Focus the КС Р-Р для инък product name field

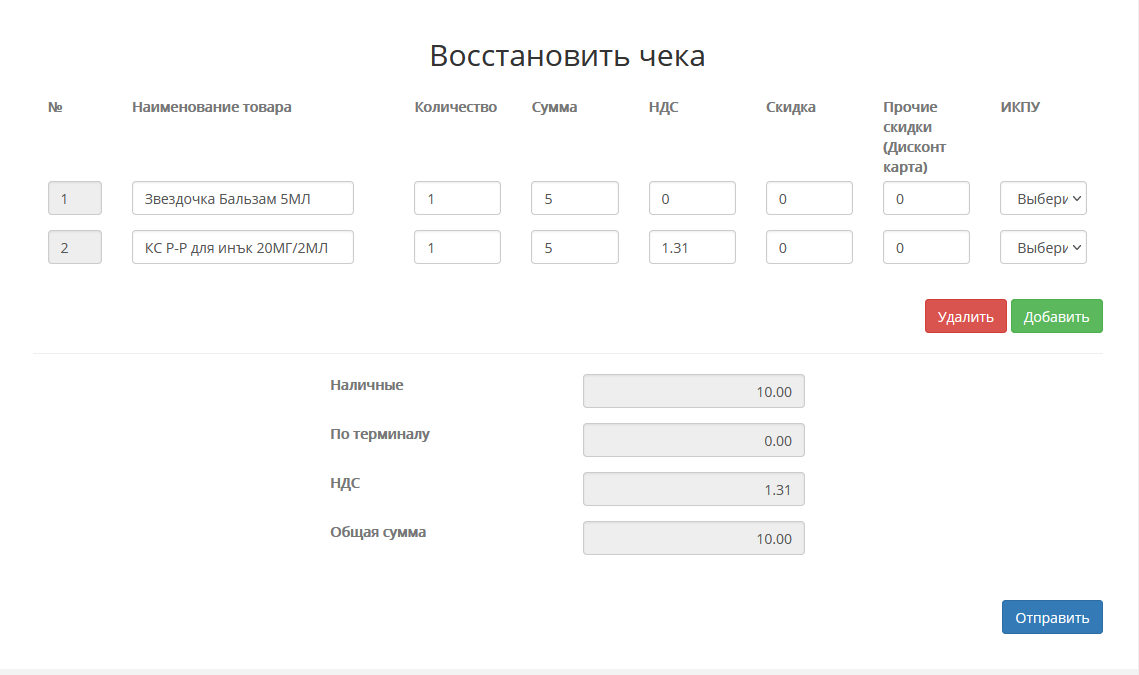click(243, 247)
